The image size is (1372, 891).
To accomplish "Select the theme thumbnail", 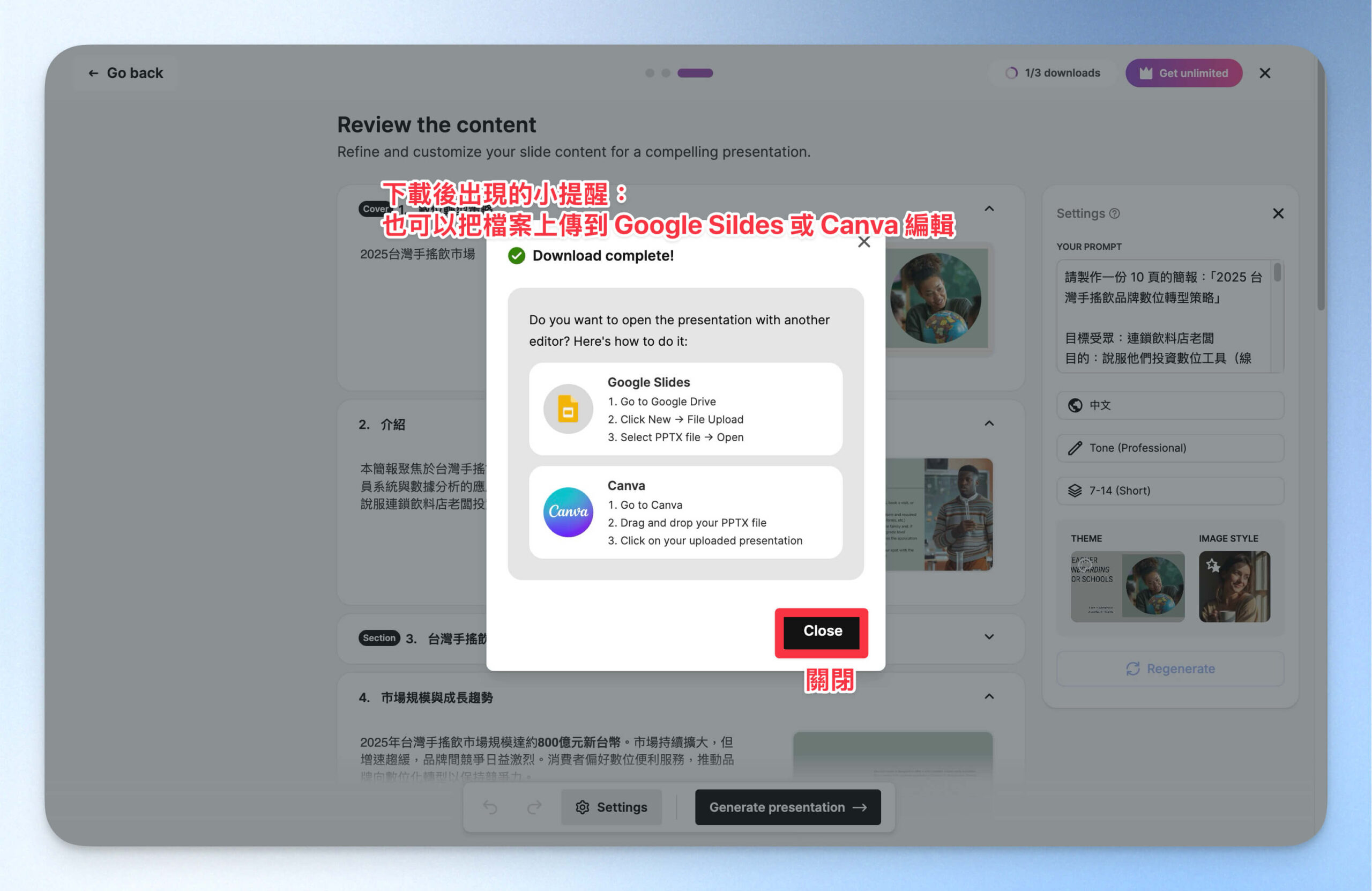I will click(1127, 586).
